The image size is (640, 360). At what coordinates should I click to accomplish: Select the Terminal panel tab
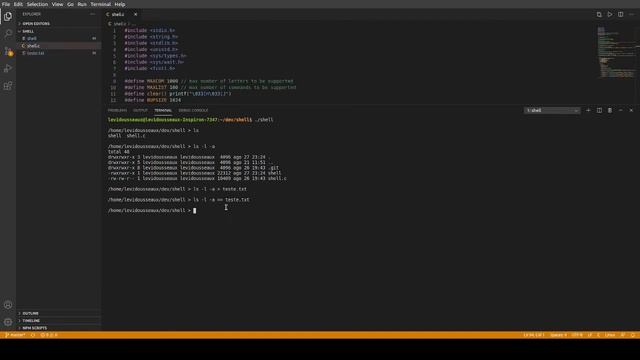coord(163,110)
